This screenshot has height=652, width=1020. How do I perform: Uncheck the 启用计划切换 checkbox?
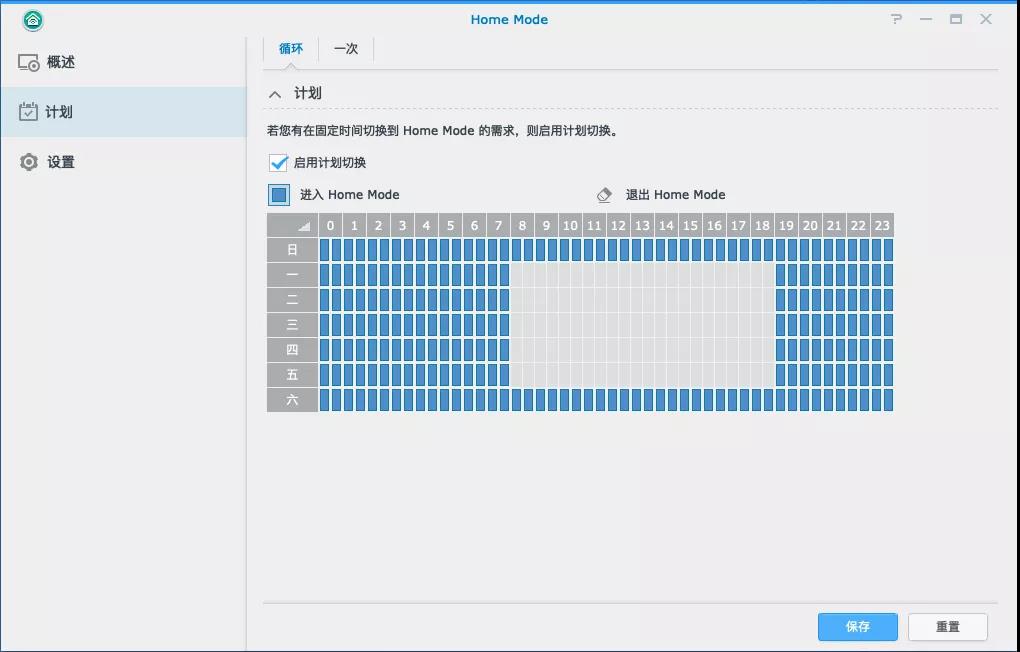point(278,163)
